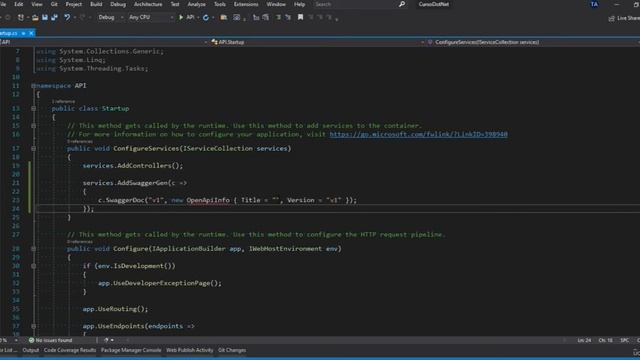Start debugging with the green play arrow

(x=181, y=18)
